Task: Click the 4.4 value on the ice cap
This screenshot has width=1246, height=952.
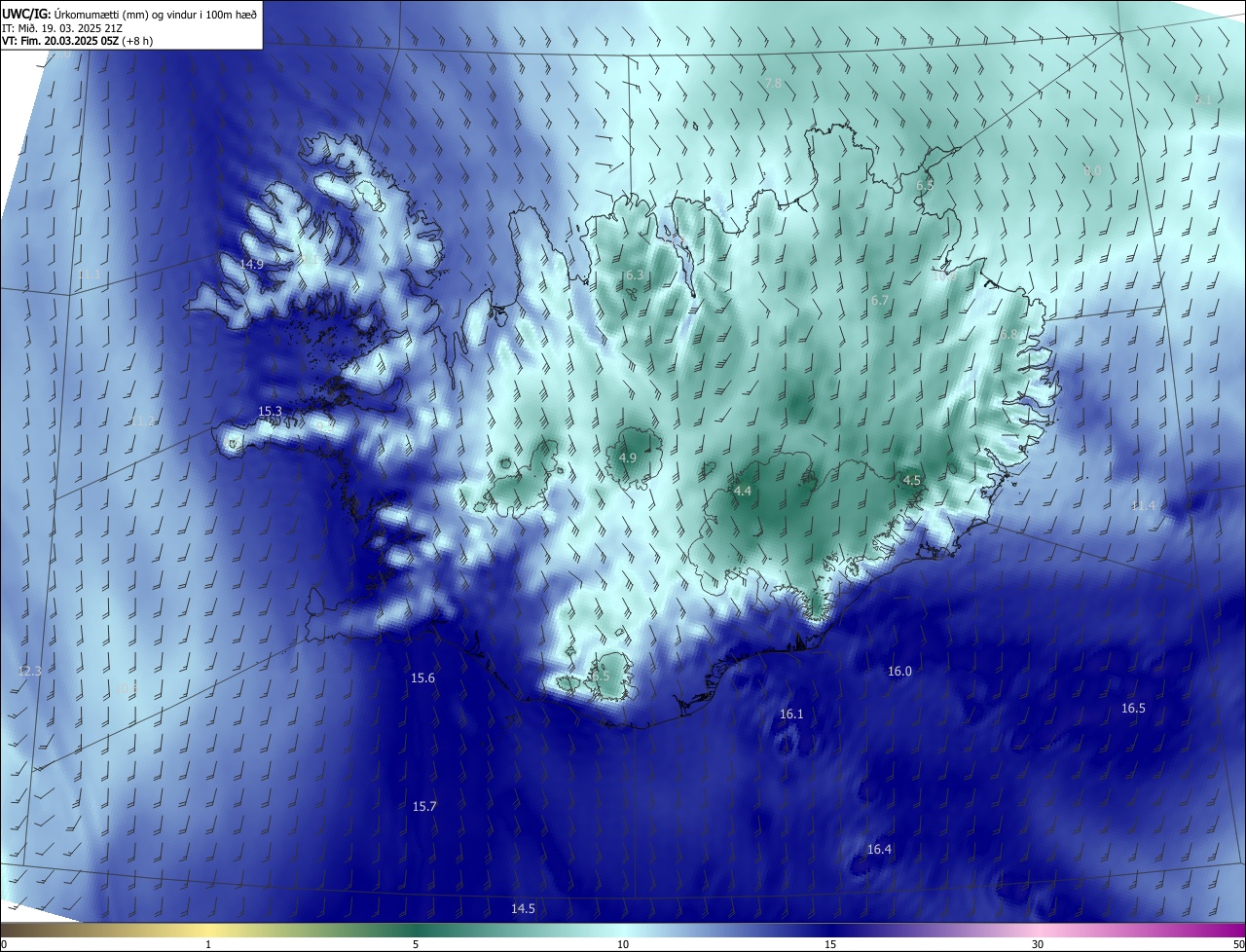Action: pos(743,492)
